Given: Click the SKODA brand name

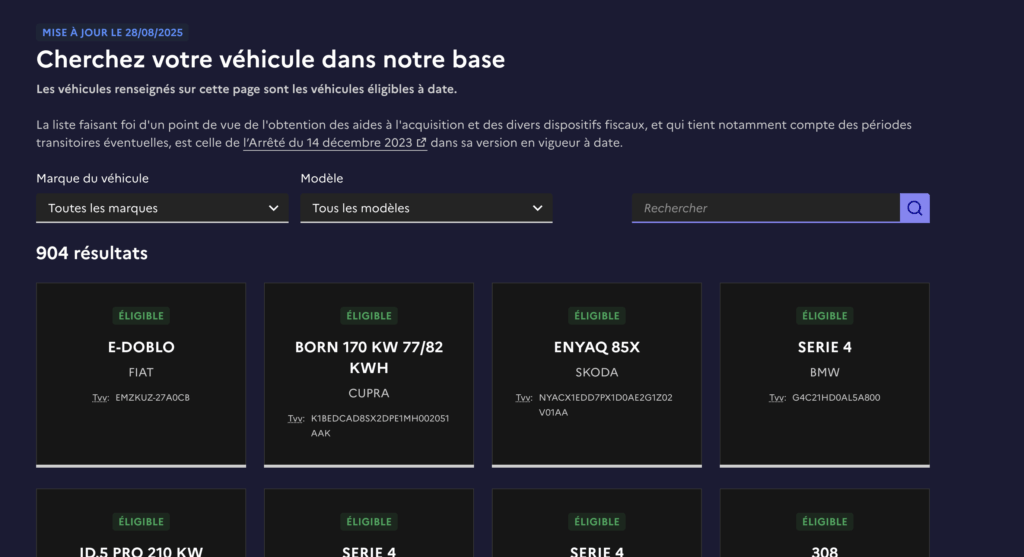Looking at the screenshot, I should pos(597,372).
